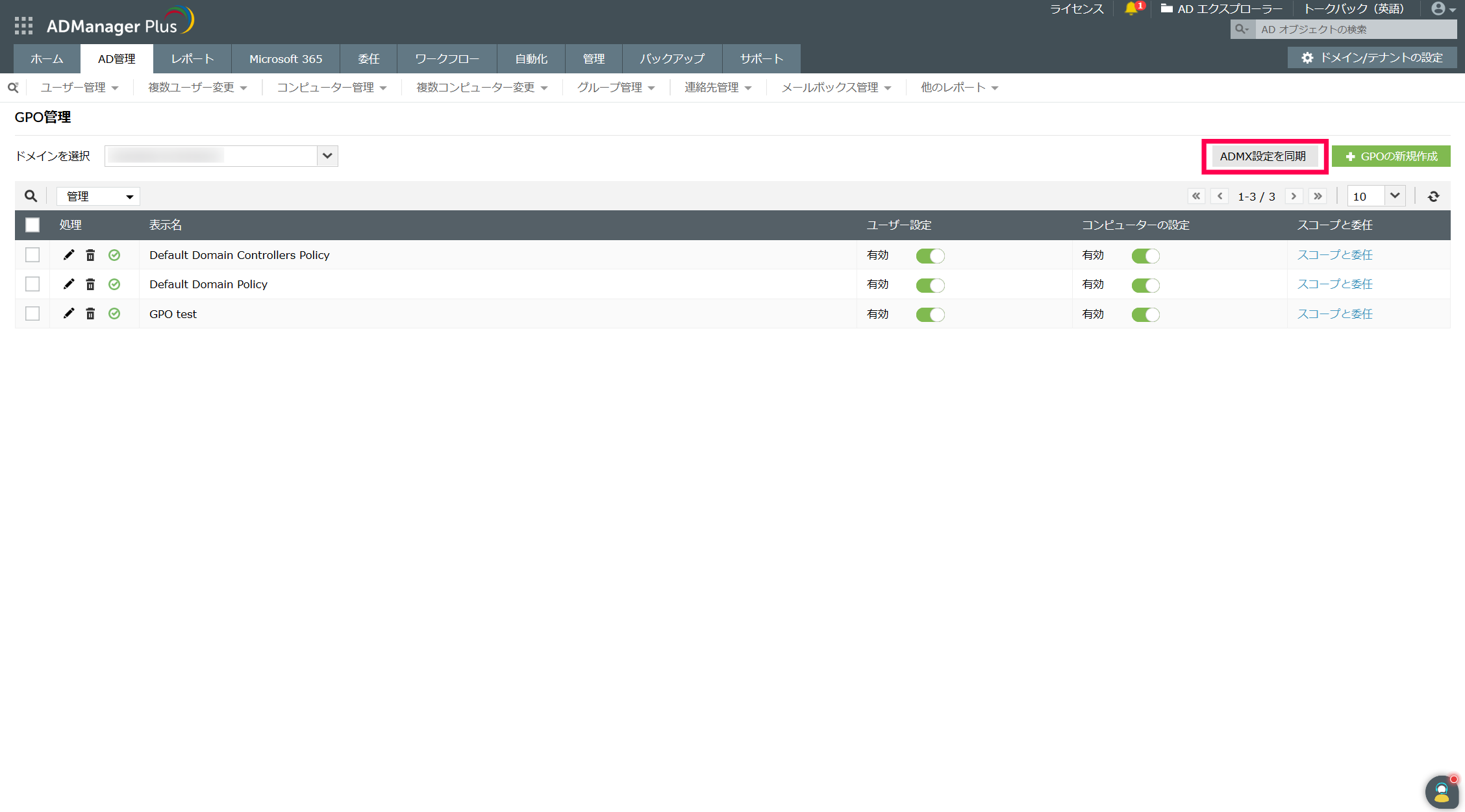Open the rows-per-page dropdown showing 10
The height and width of the screenshot is (812, 1465).
[1376, 196]
